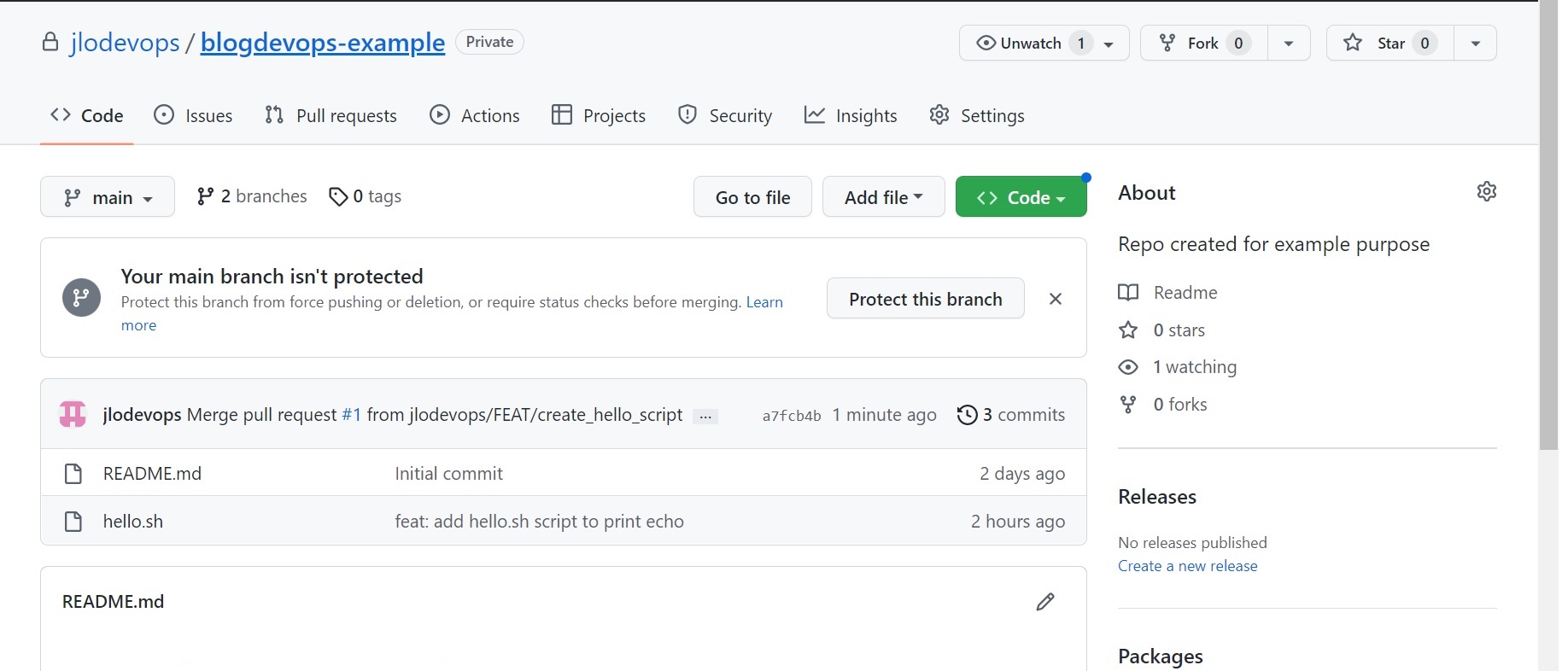1568x671 pixels.
Task: Open the README.md file
Action: click(152, 474)
